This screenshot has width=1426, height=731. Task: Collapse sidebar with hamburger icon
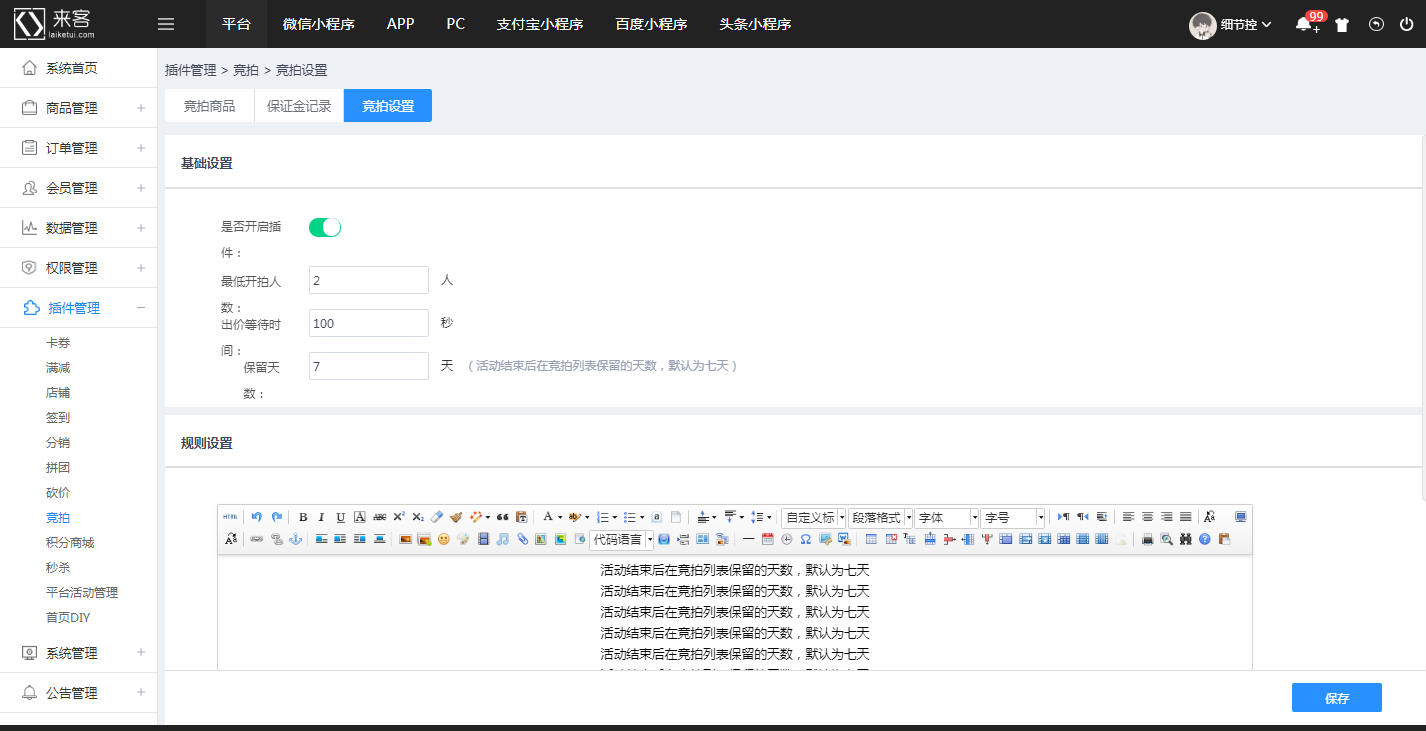click(166, 24)
